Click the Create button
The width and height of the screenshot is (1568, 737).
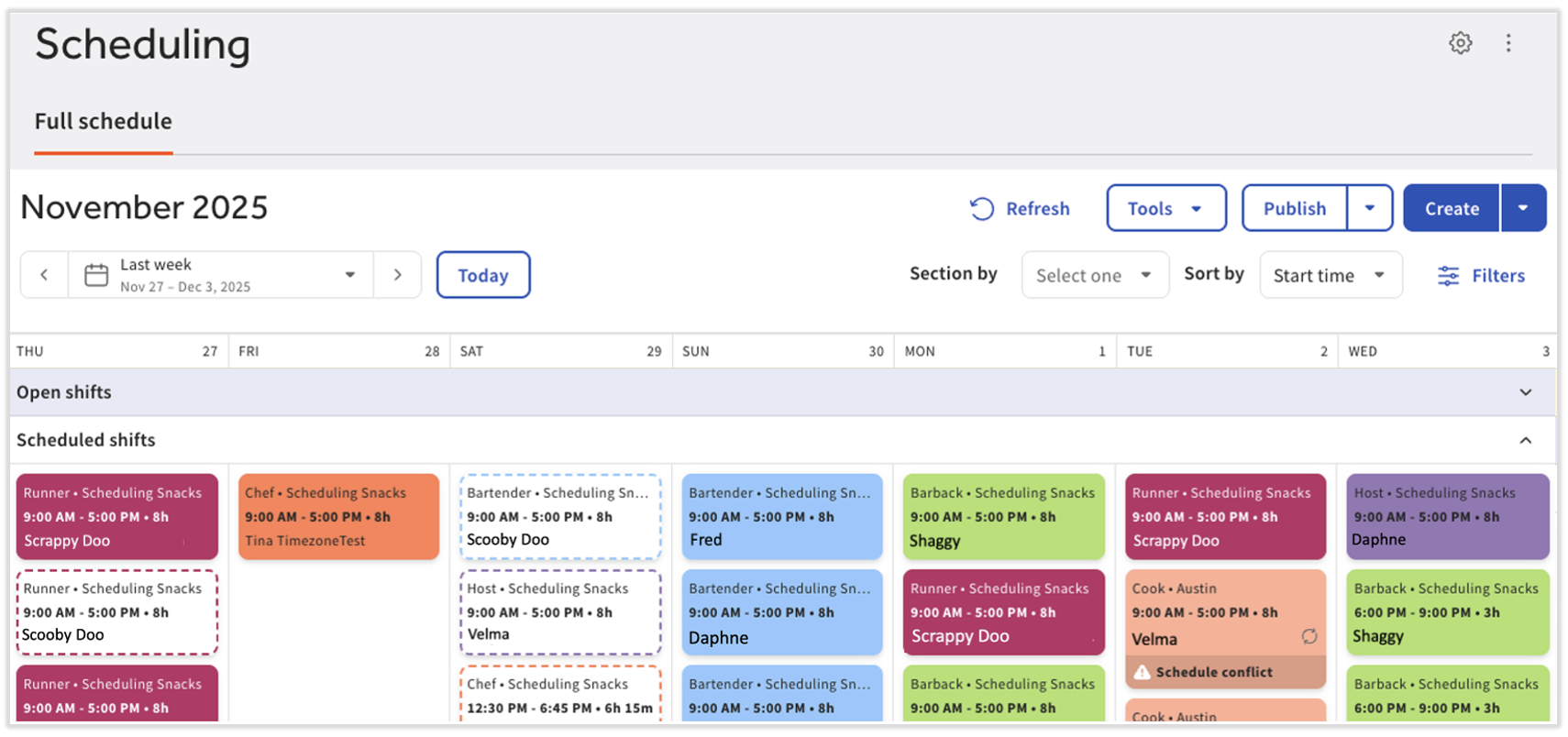coord(1451,208)
